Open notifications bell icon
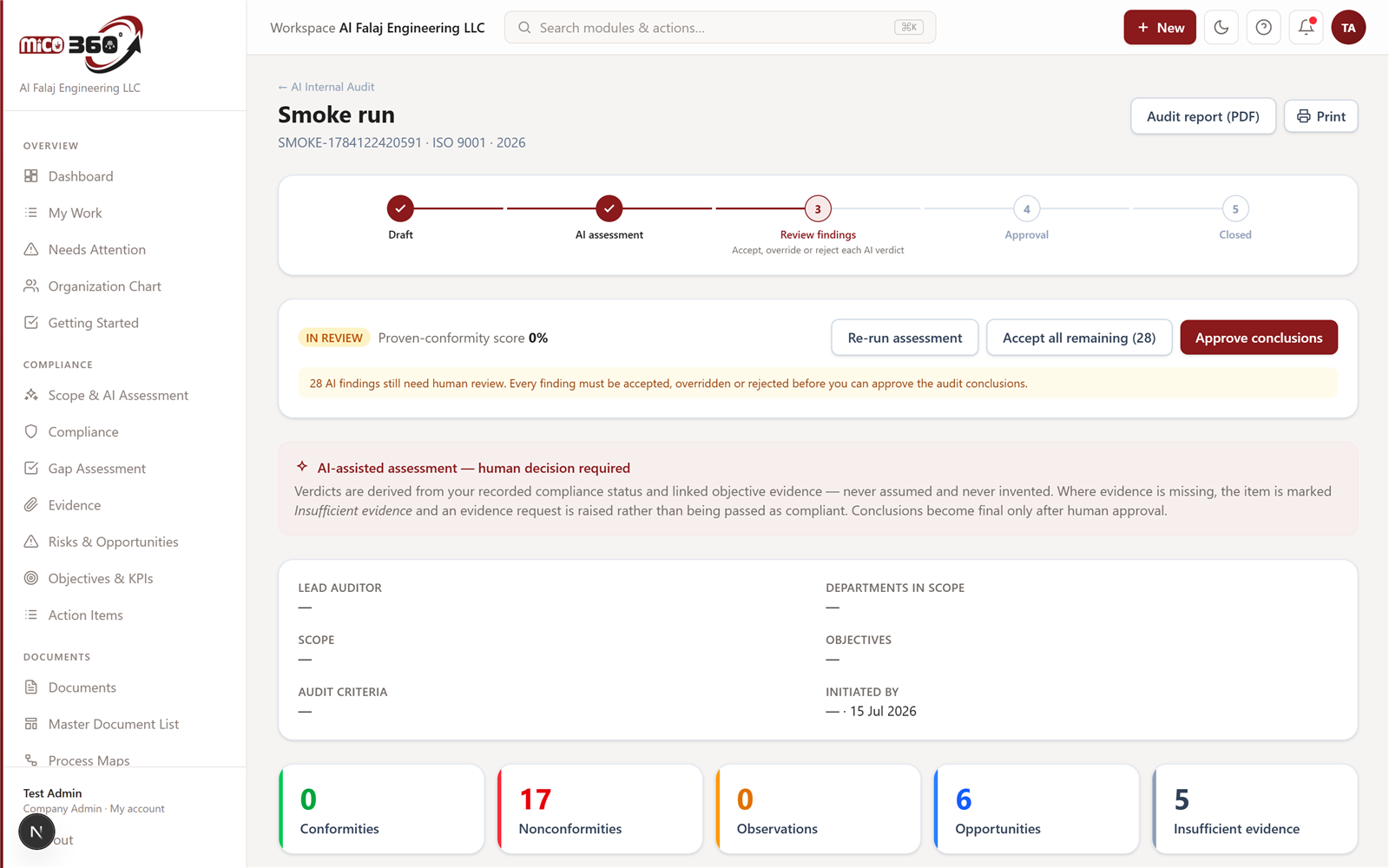 pyautogui.click(x=1306, y=28)
